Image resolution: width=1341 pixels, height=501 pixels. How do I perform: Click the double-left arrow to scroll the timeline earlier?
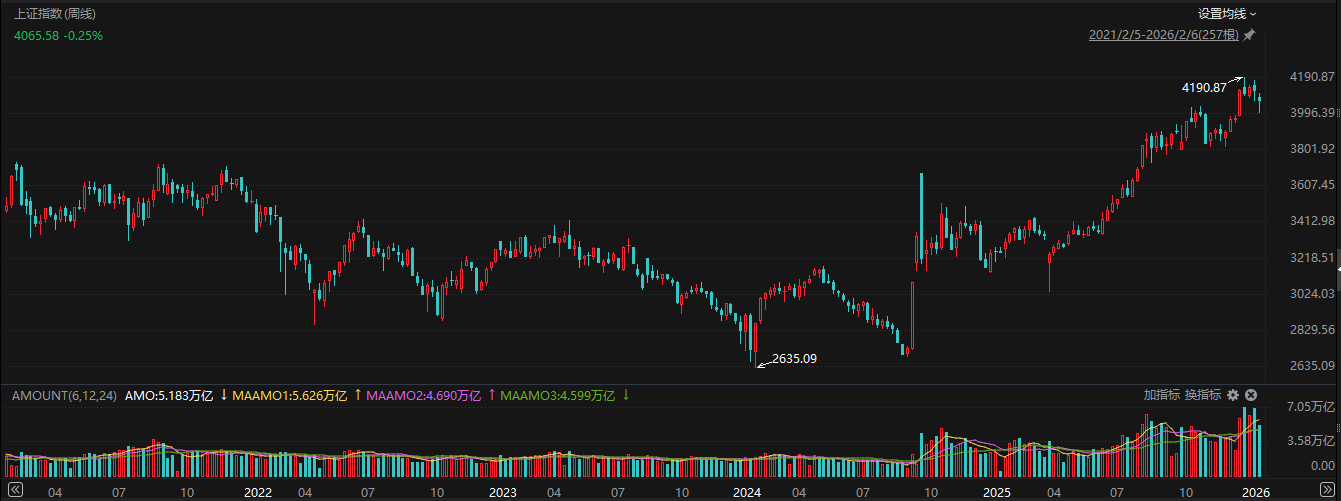point(14,489)
